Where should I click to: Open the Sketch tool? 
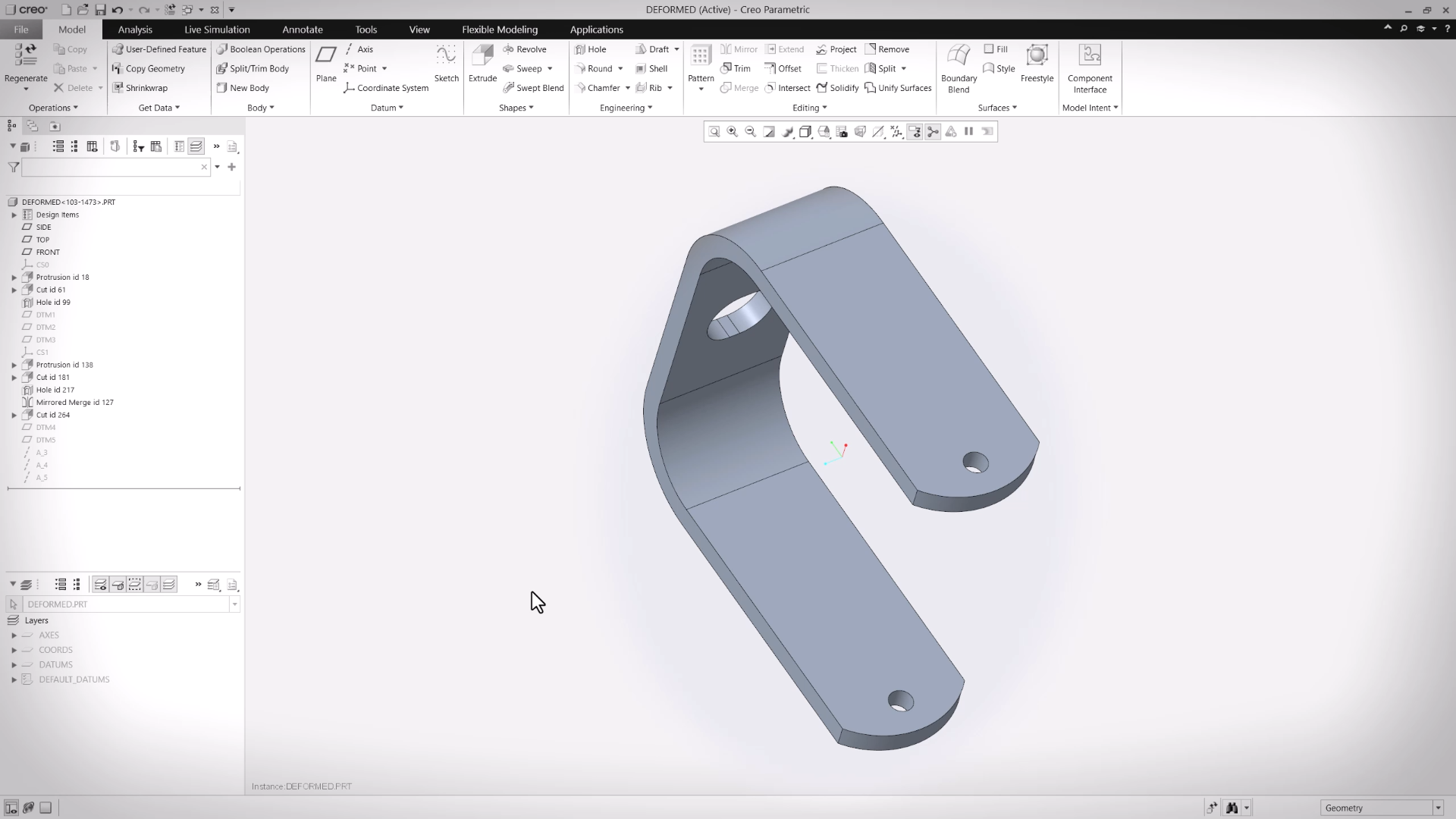coord(446,63)
